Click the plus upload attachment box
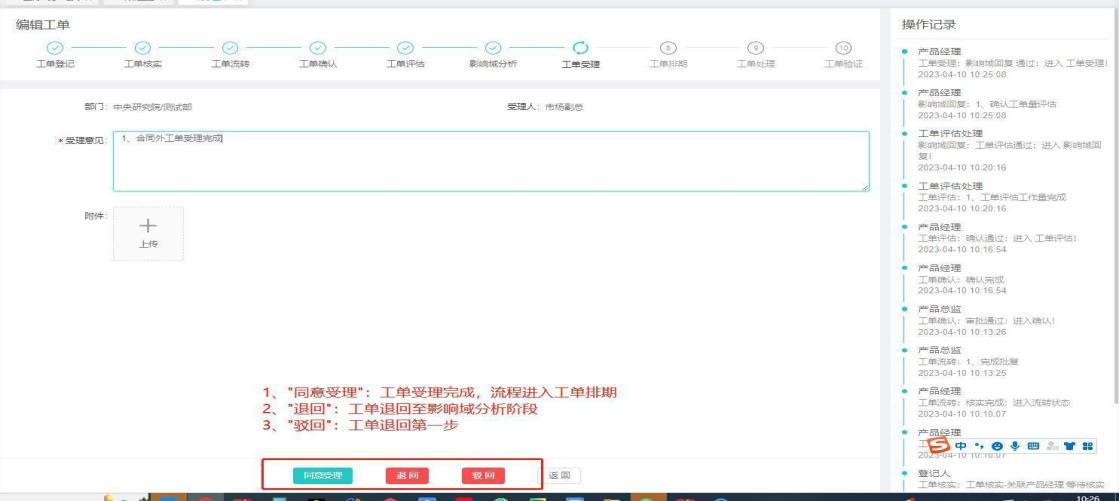1119x501 pixels. 148,234
